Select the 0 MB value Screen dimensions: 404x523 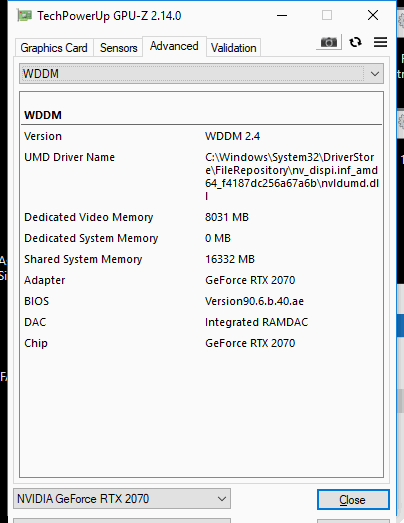tap(218, 238)
